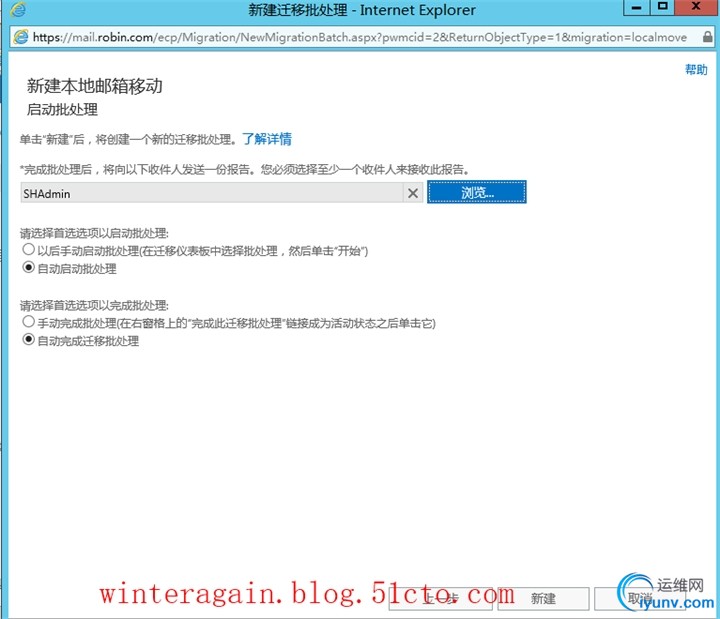Click the 浏览... browse button

point(477,192)
